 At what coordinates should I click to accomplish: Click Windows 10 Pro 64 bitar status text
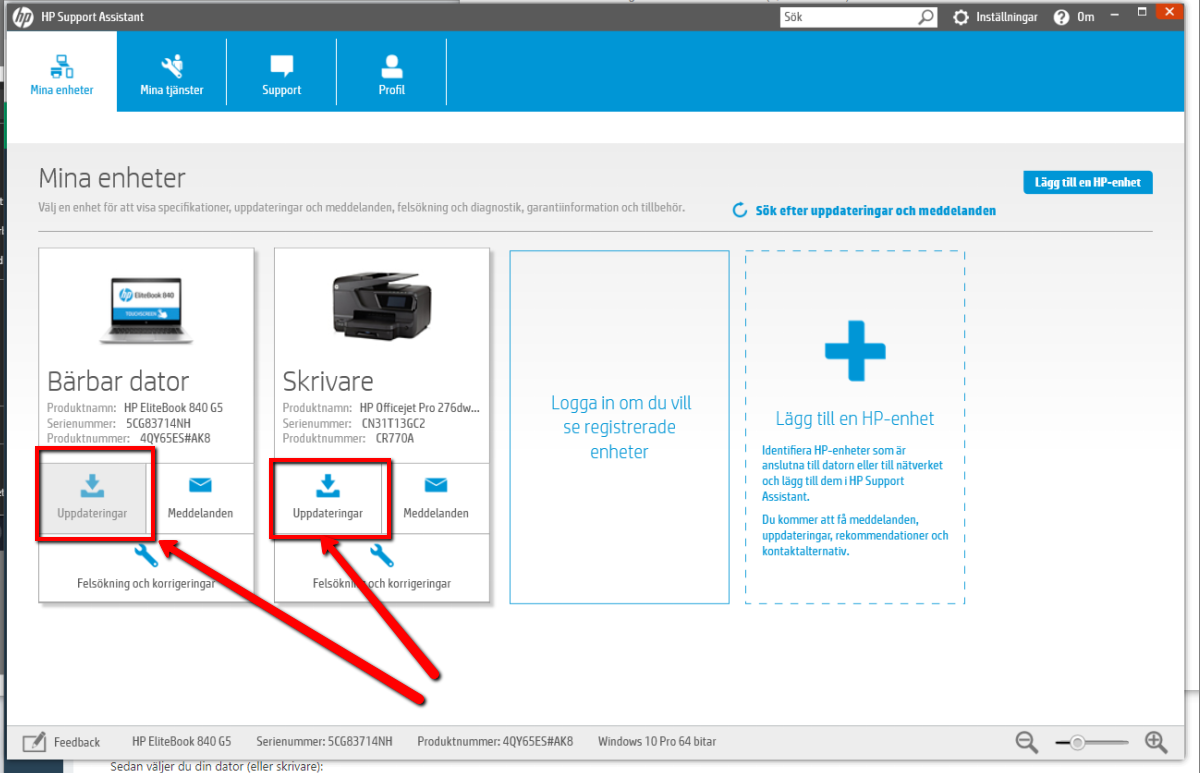pyautogui.click(x=657, y=742)
